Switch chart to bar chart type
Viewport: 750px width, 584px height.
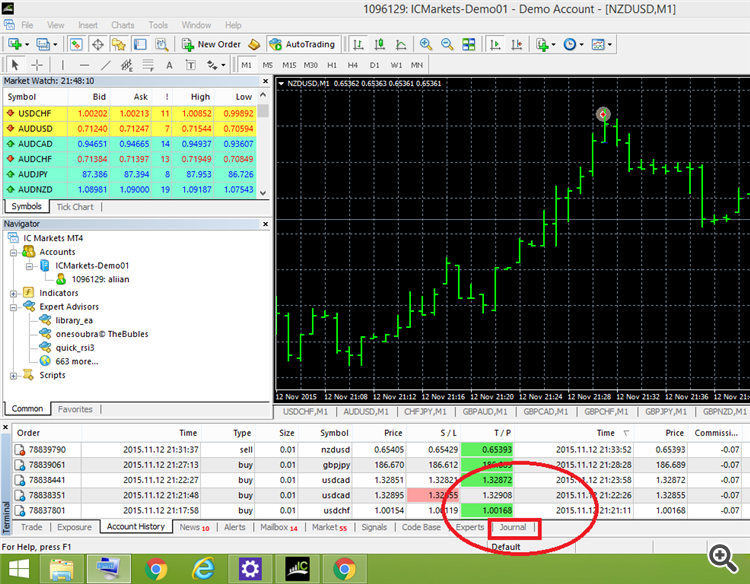tap(358, 44)
